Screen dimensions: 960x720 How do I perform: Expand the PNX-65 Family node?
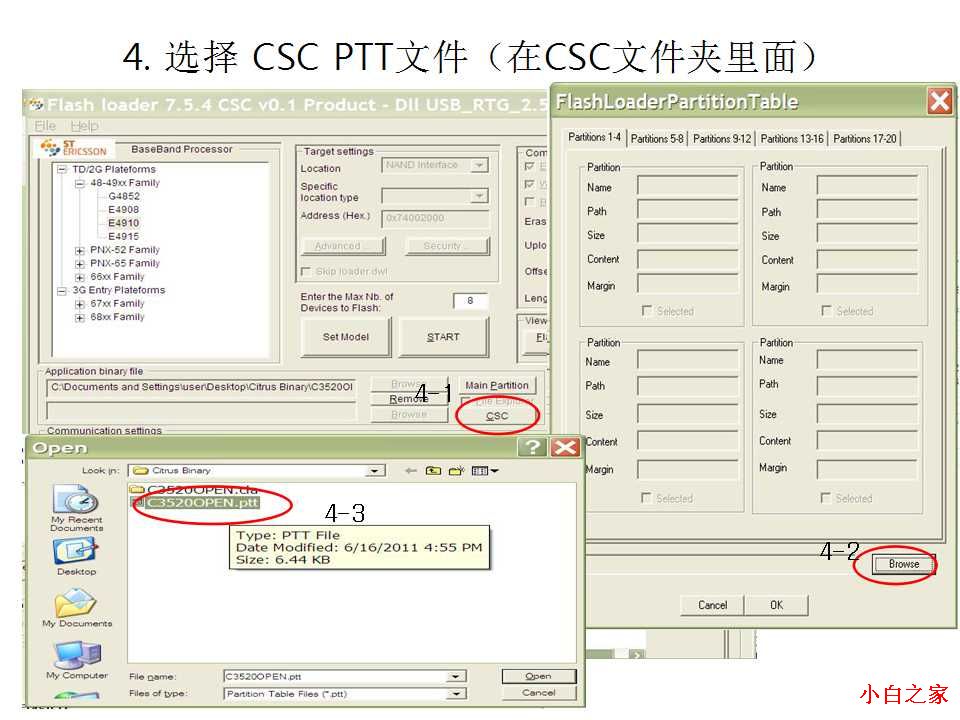(80, 264)
